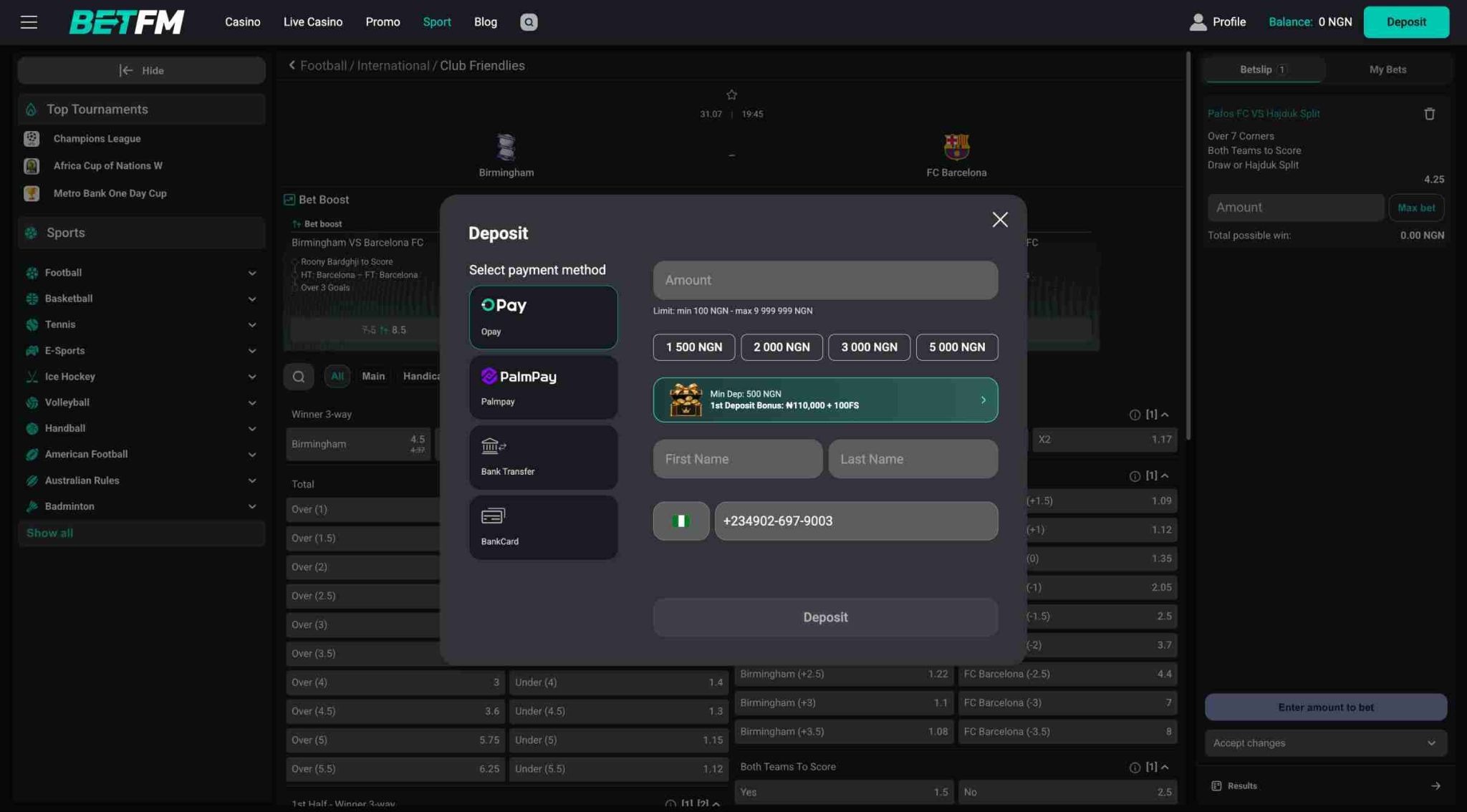Click the betslip Amount input field
The height and width of the screenshot is (812, 1467).
pyautogui.click(x=1296, y=208)
